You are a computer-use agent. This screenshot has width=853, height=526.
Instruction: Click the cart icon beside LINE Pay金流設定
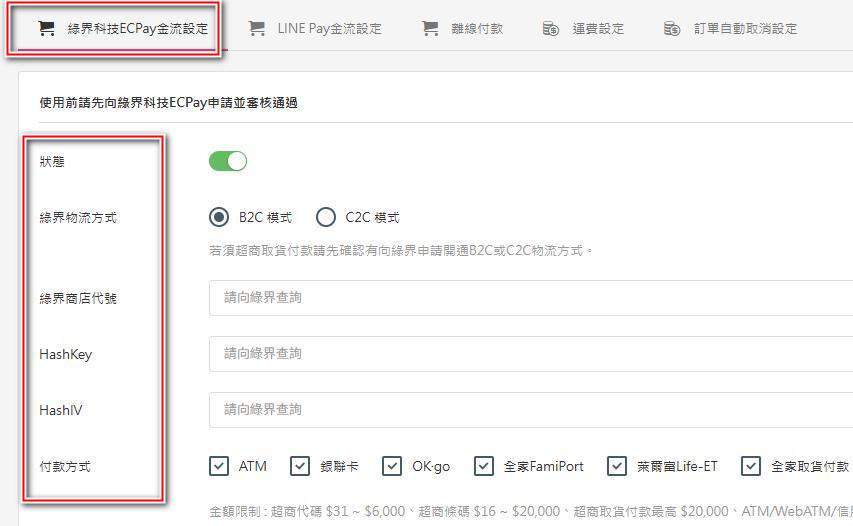click(x=256, y=28)
